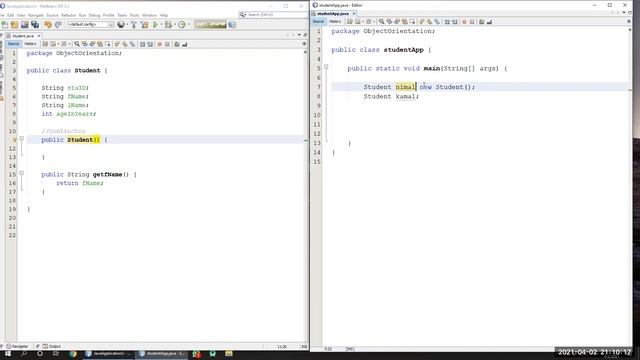Screen dimensions: 640x360
Task: Open the Team menu
Action: click(x=122, y=15)
